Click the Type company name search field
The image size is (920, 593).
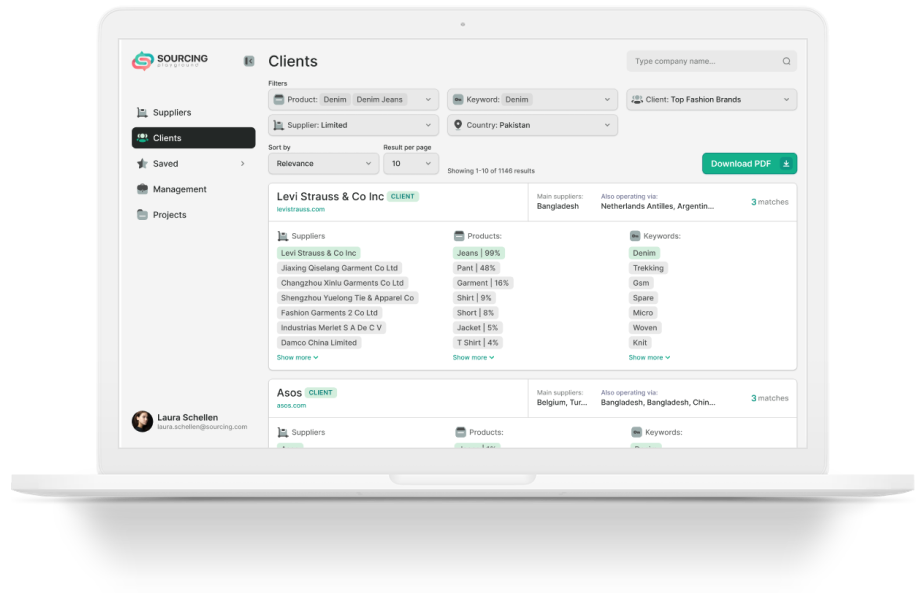711,61
